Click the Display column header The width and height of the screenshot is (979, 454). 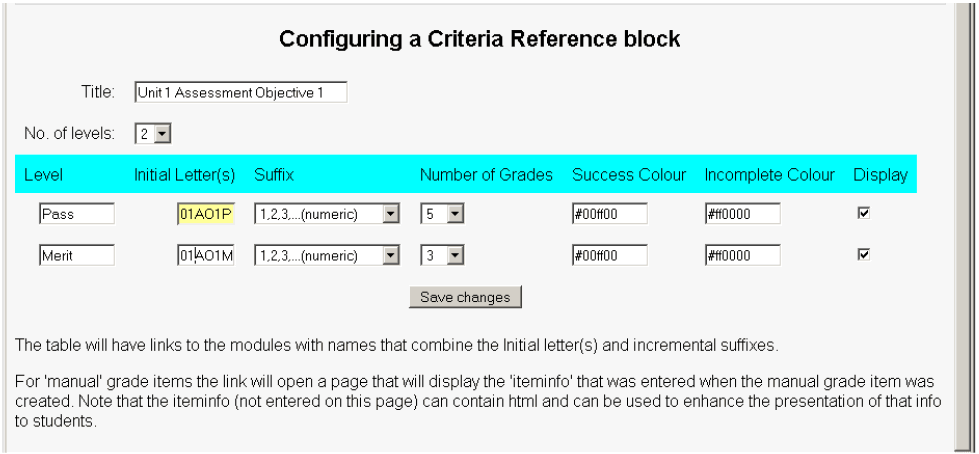click(x=880, y=175)
